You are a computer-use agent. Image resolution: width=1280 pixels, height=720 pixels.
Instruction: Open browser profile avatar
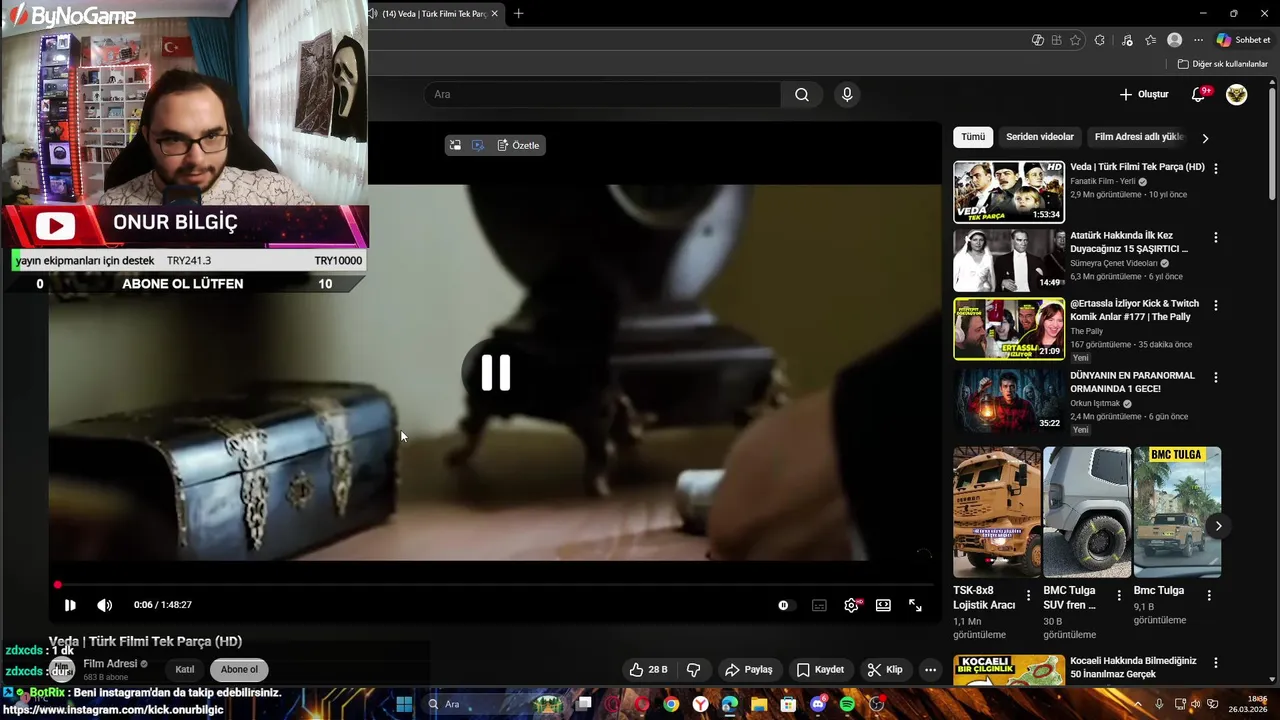(x=1175, y=40)
